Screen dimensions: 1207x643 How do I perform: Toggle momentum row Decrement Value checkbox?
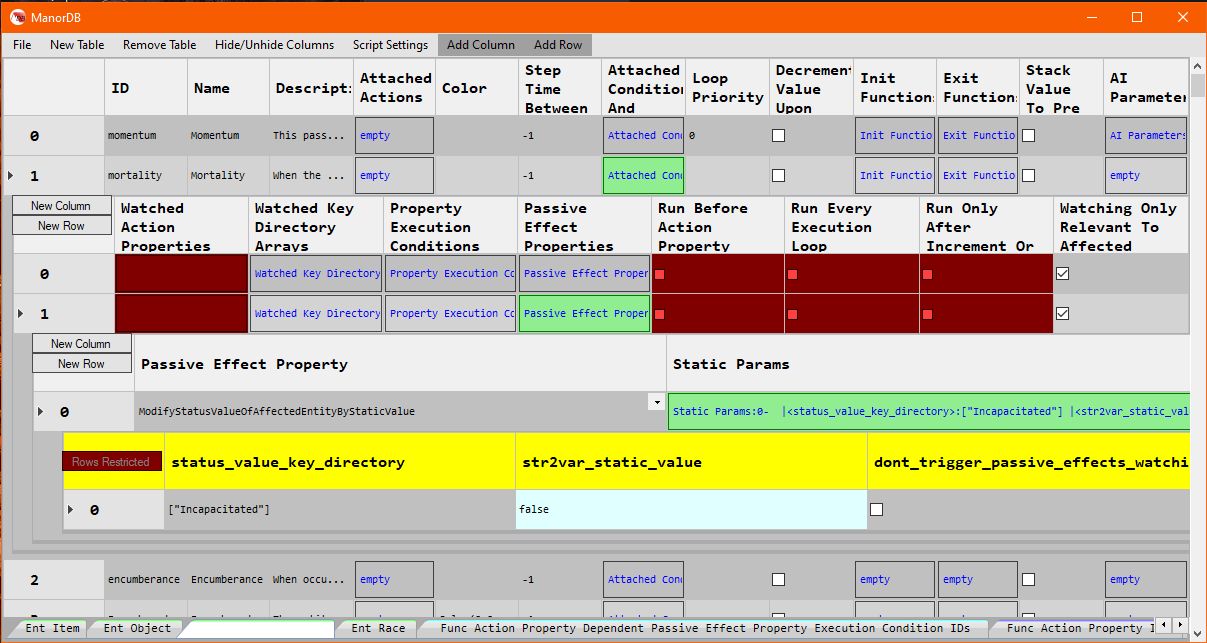778,135
